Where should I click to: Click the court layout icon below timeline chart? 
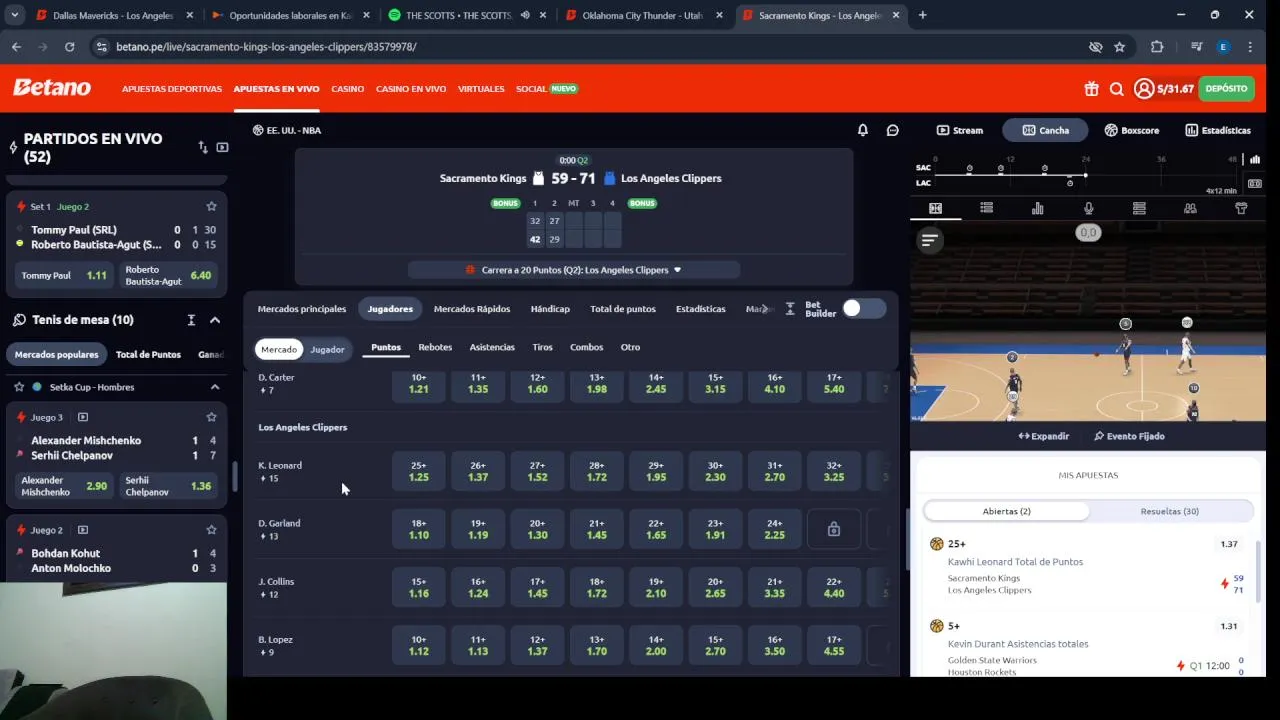coord(1255,184)
